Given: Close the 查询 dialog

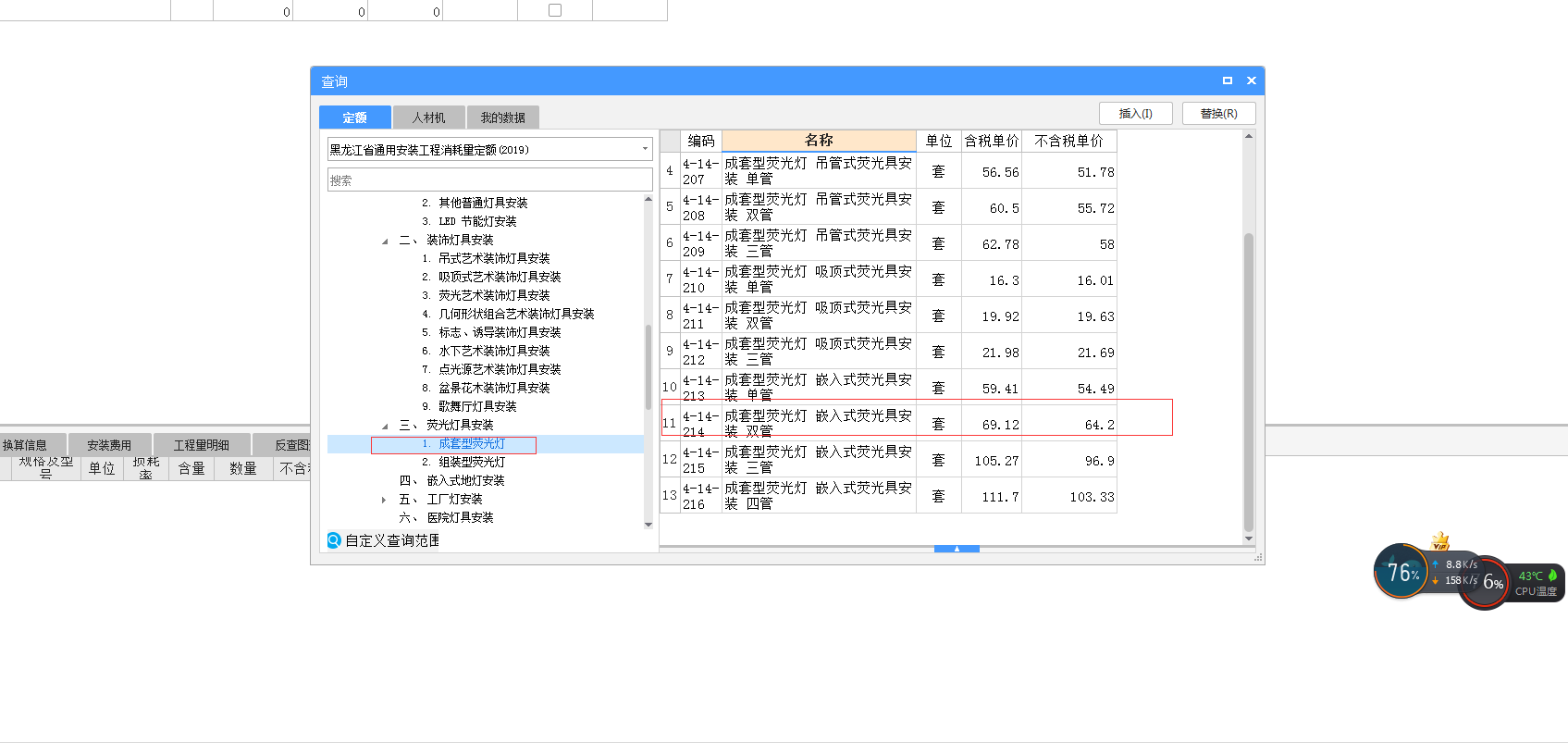Looking at the screenshot, I should 1252,80.
